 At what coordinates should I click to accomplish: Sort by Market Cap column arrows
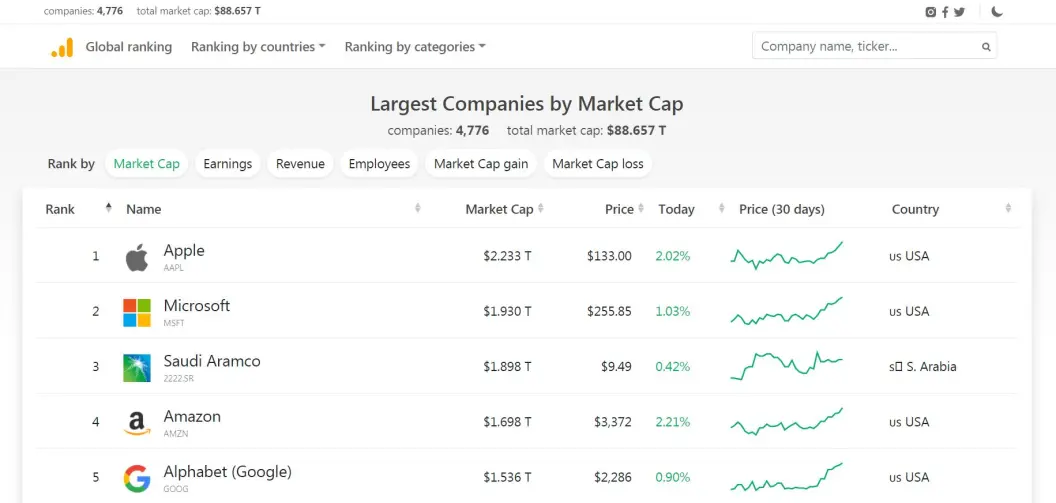point(540,208)
